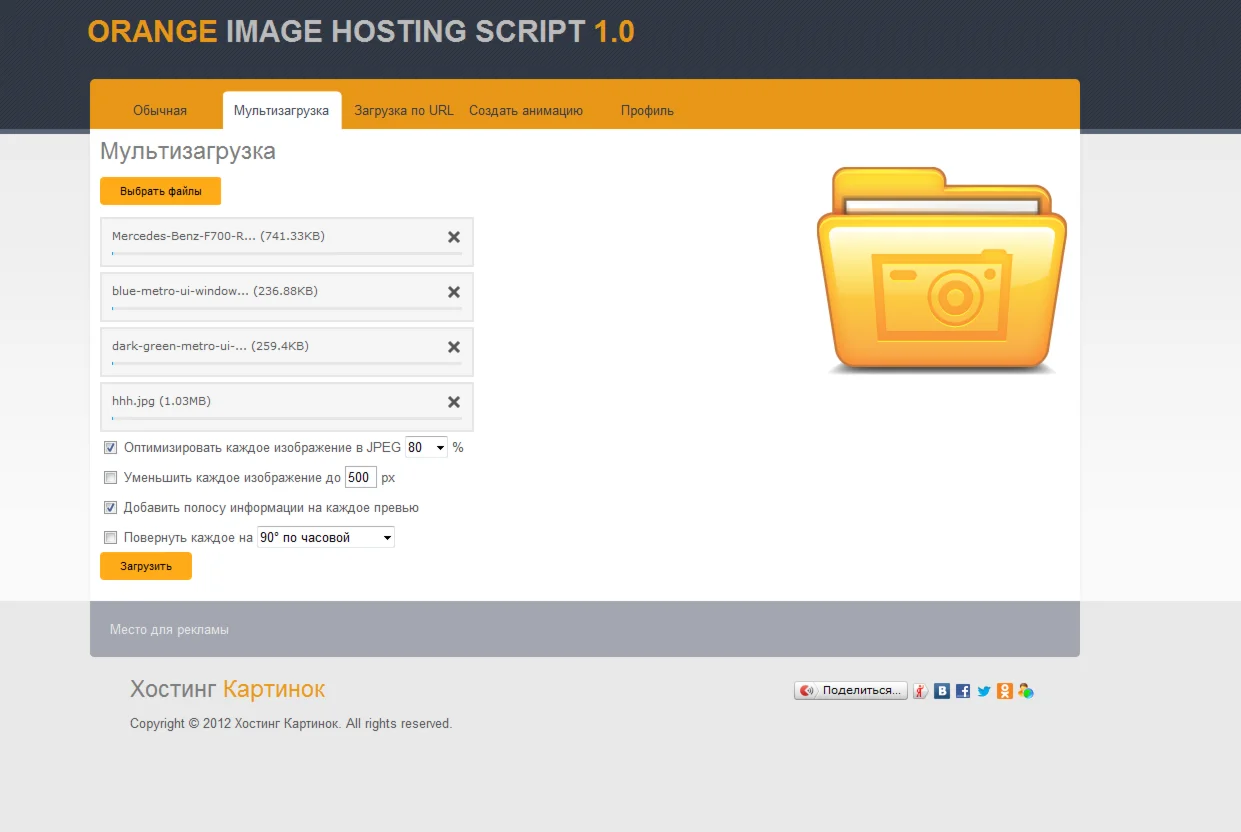Click the dark-green-metro-ui progress bar

point(287,364)
